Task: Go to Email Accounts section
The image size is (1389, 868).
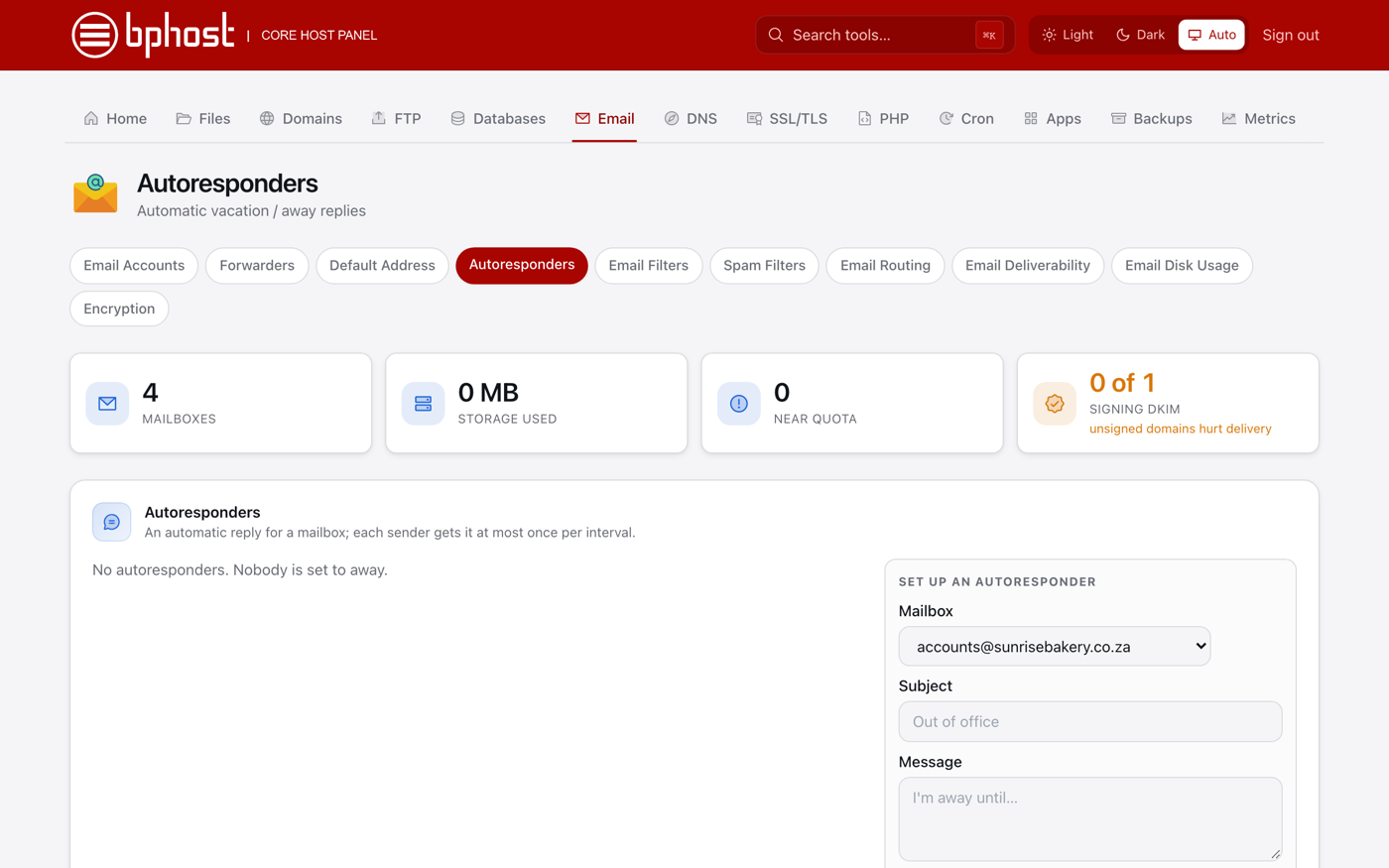Action: tap(134, 265)
